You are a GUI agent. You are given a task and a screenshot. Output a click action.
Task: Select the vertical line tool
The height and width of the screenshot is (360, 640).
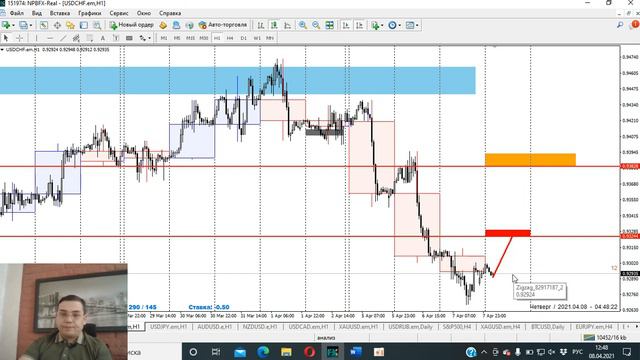pyautogui.click(x=36, y=38)
